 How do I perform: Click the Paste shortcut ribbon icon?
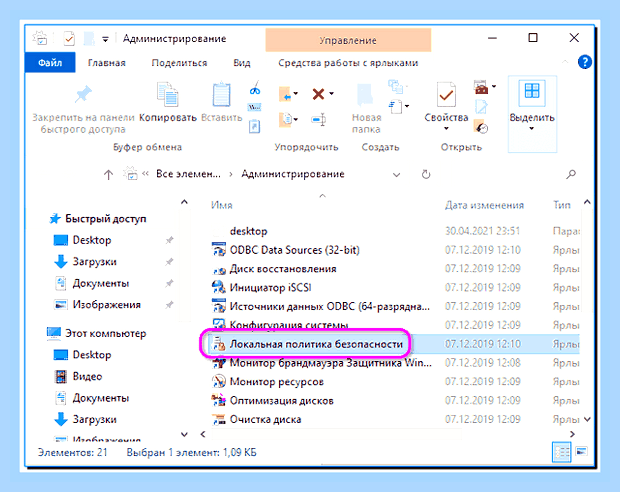[254, 127]
